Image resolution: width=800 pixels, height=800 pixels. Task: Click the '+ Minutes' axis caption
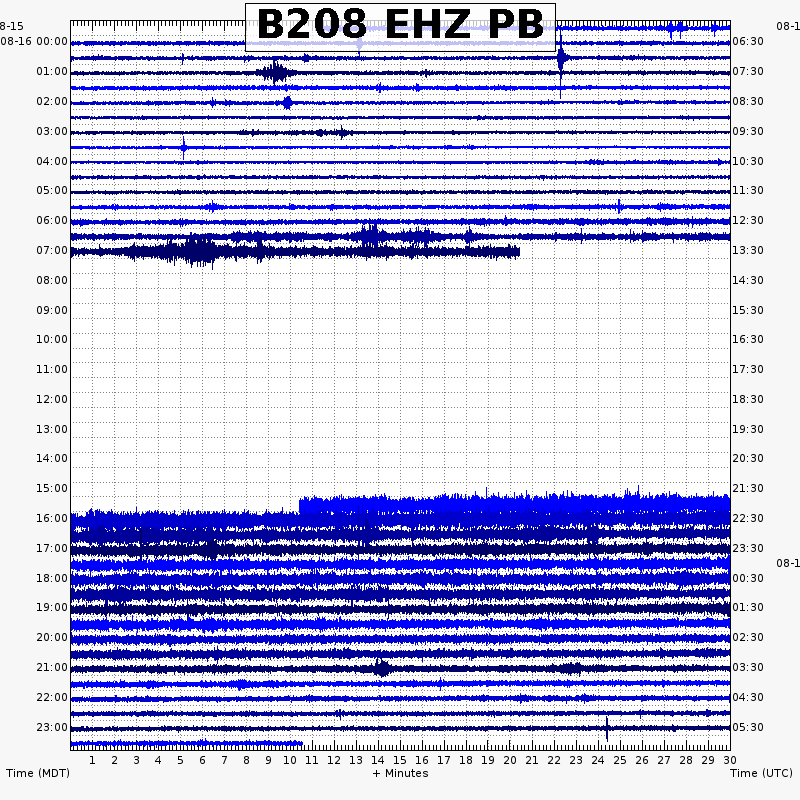400,773
